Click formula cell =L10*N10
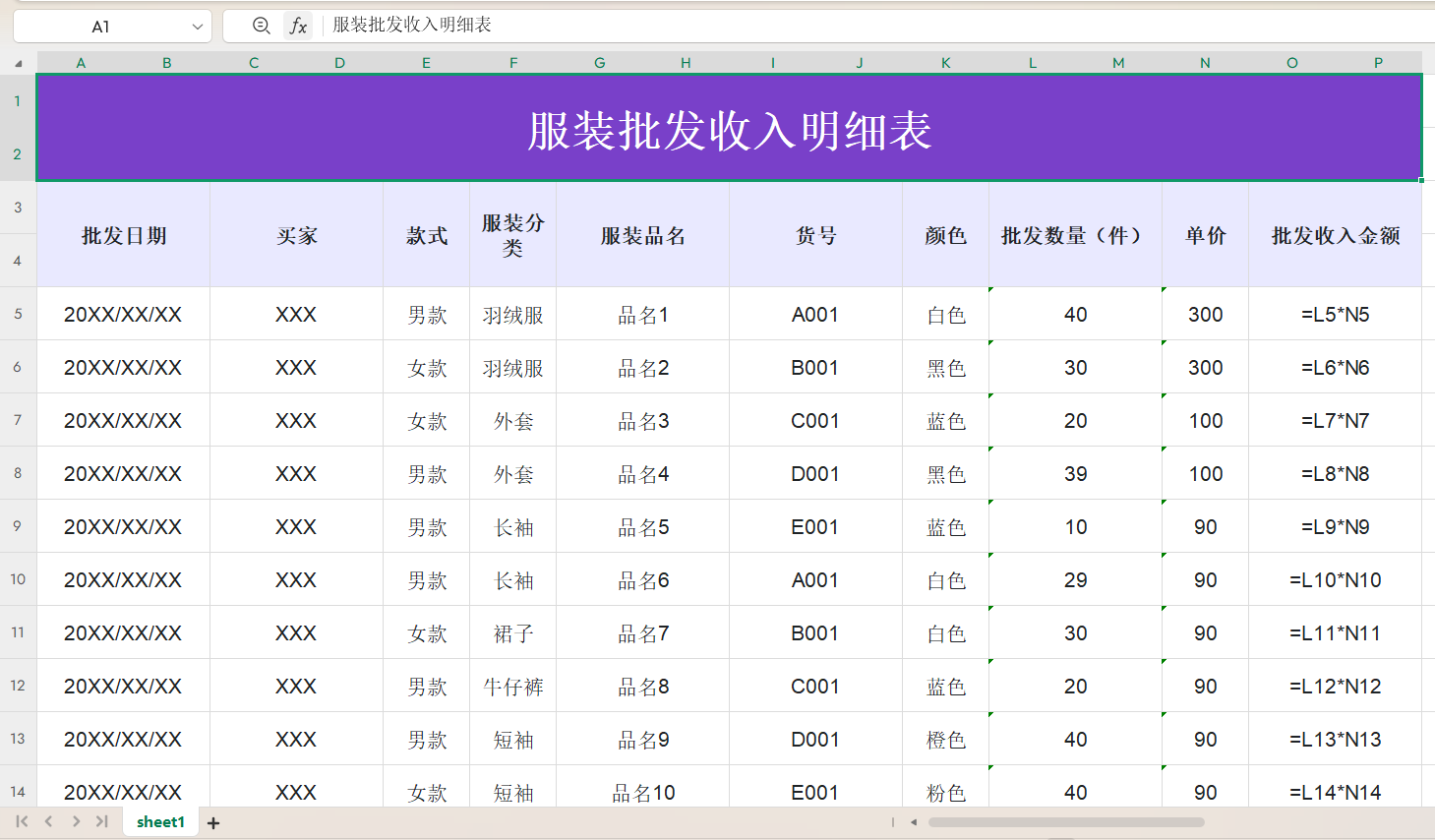Image resolution: width=1435 pixels, height=840 pixels. pyautogui.click(x=1336, y=580)
